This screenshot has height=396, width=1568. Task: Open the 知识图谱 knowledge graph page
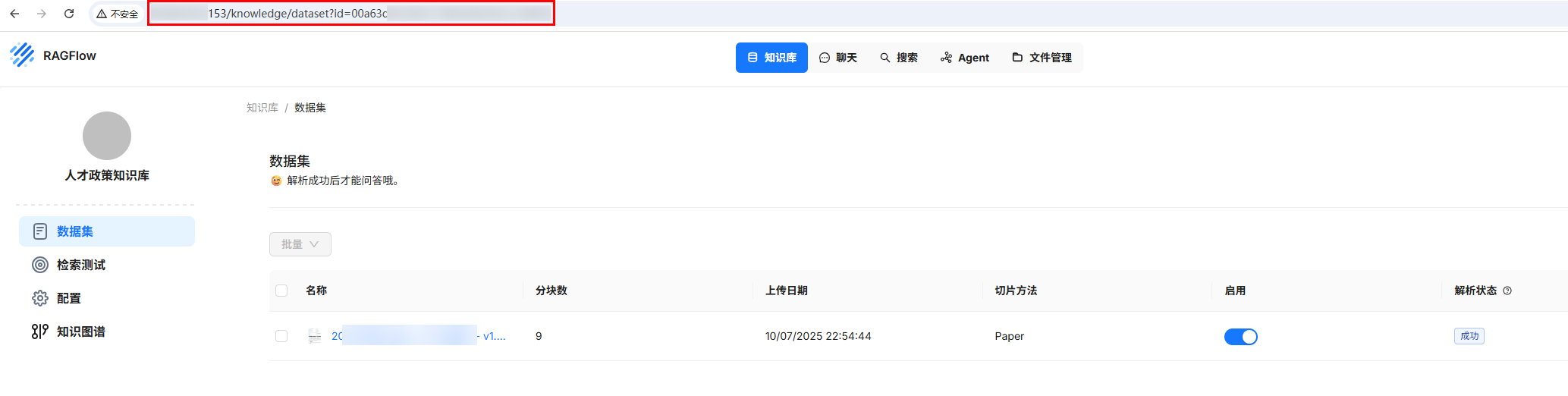(x=80, y=332)
